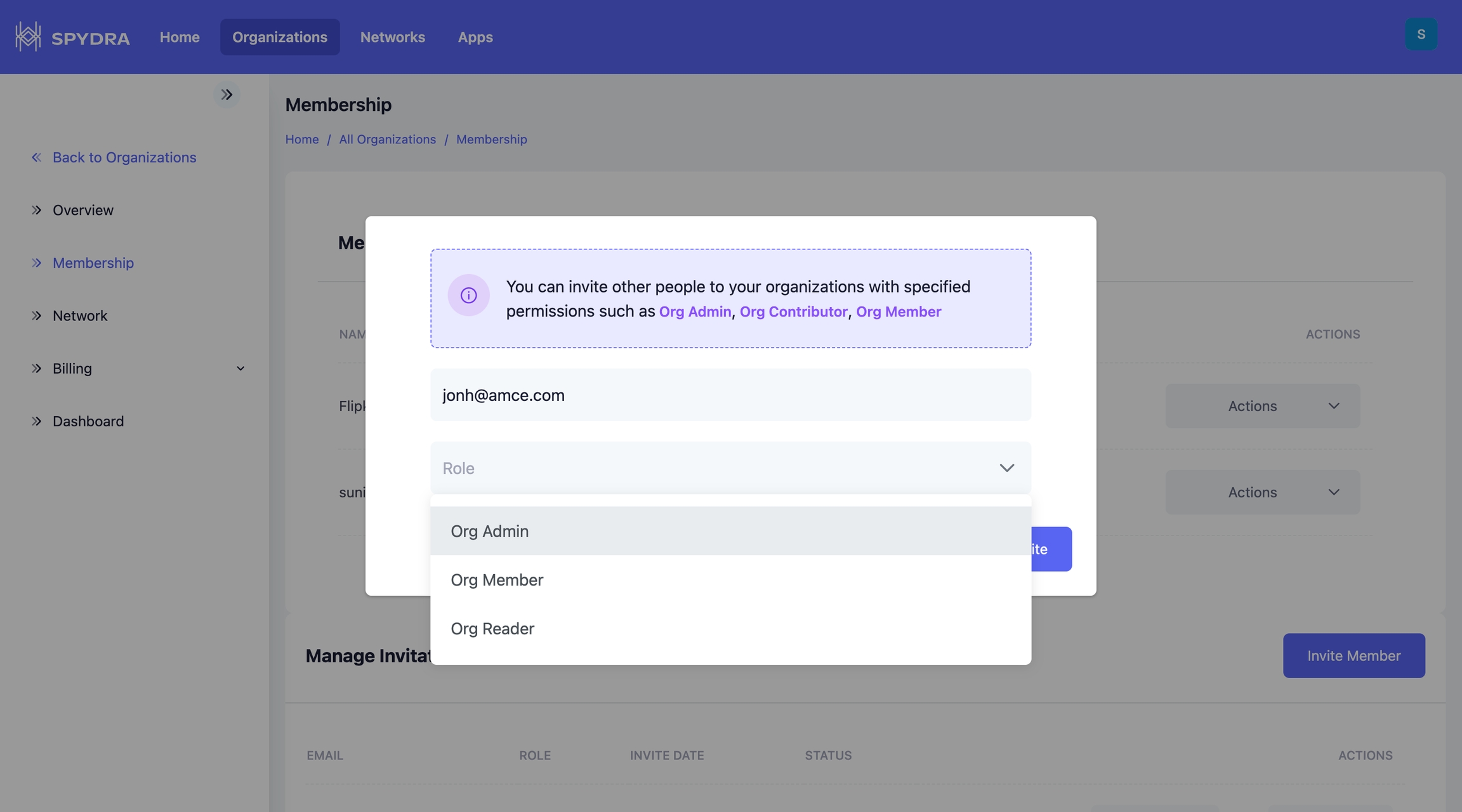This screenshot has width=1462, height=812.
Task: Pick the Org Reader option
Action: click(492, 629)
